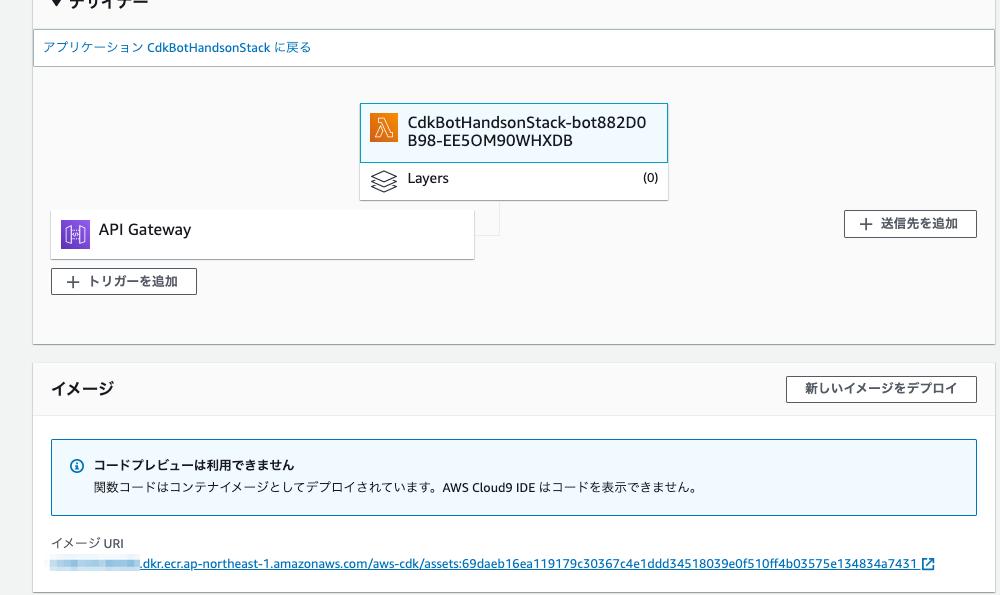
Task: Click the イメージ section heading
Action: (82, 388)
